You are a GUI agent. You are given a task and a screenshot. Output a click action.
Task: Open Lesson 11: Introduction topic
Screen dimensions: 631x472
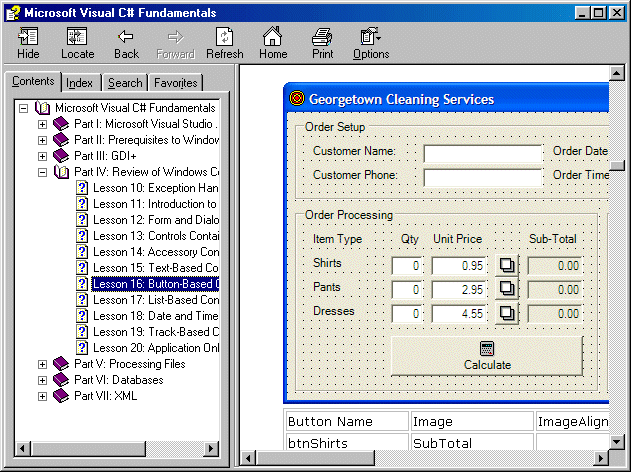(x=155, y=204)
